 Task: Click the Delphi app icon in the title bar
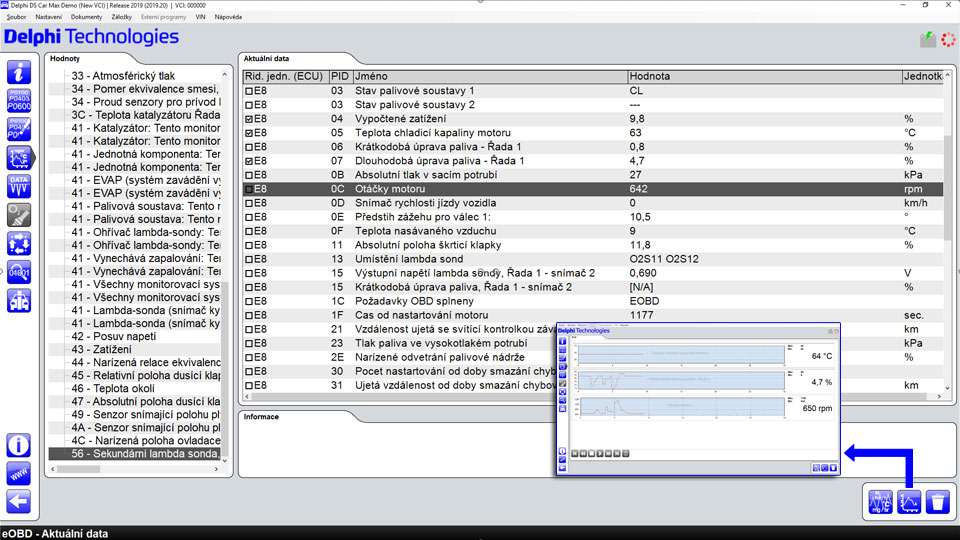pyautogui.click(x=5, y=5)
